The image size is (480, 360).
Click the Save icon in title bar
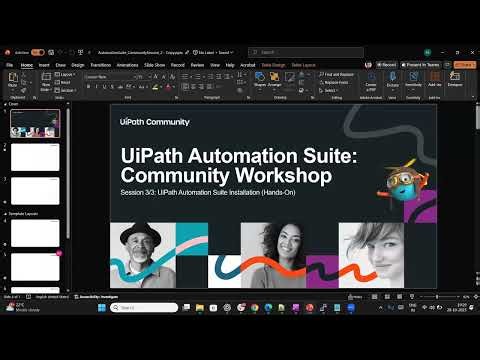[x=51, y=52]
